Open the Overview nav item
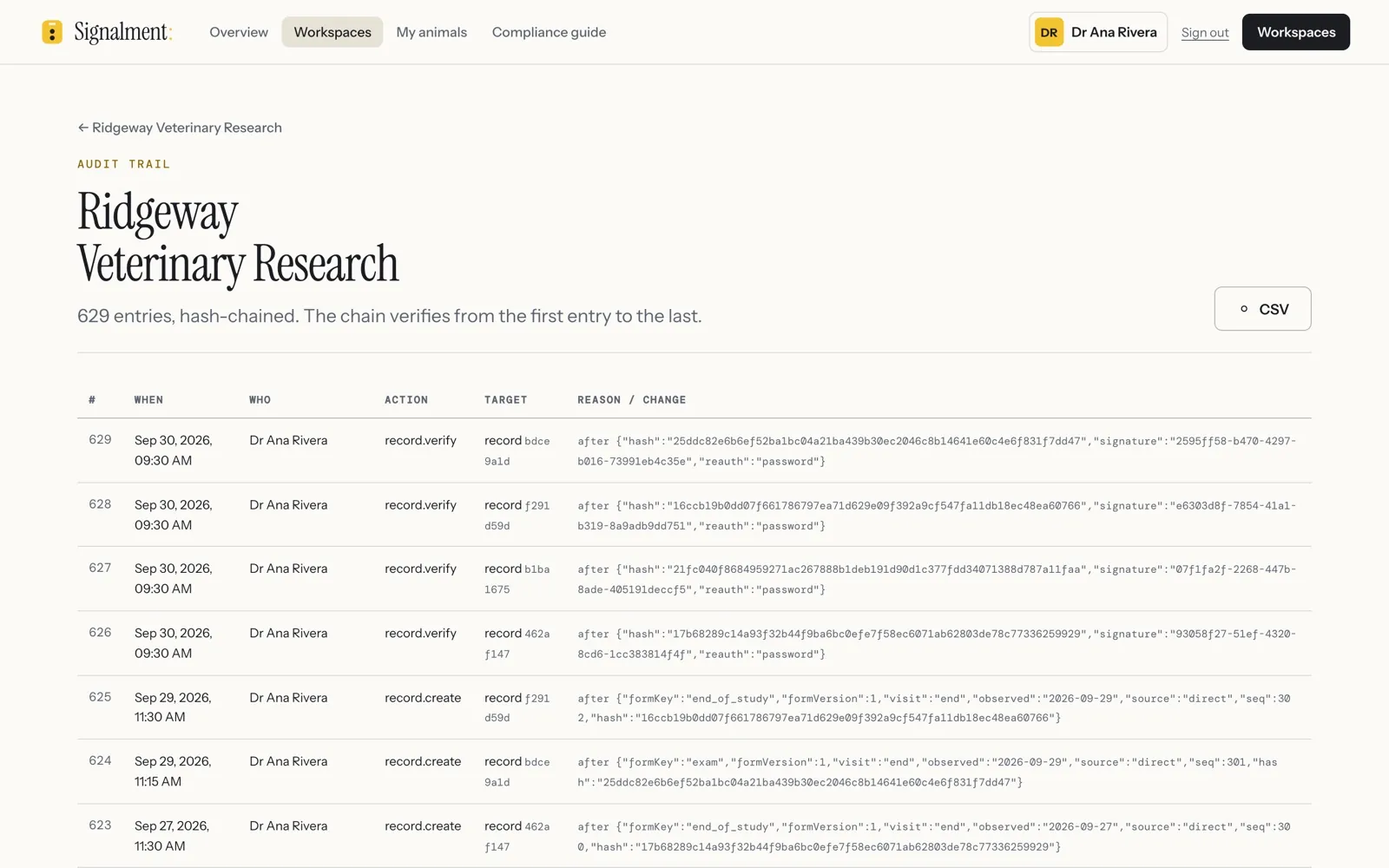Screen dimensions: 1389x868 click(x=239, y=32)
